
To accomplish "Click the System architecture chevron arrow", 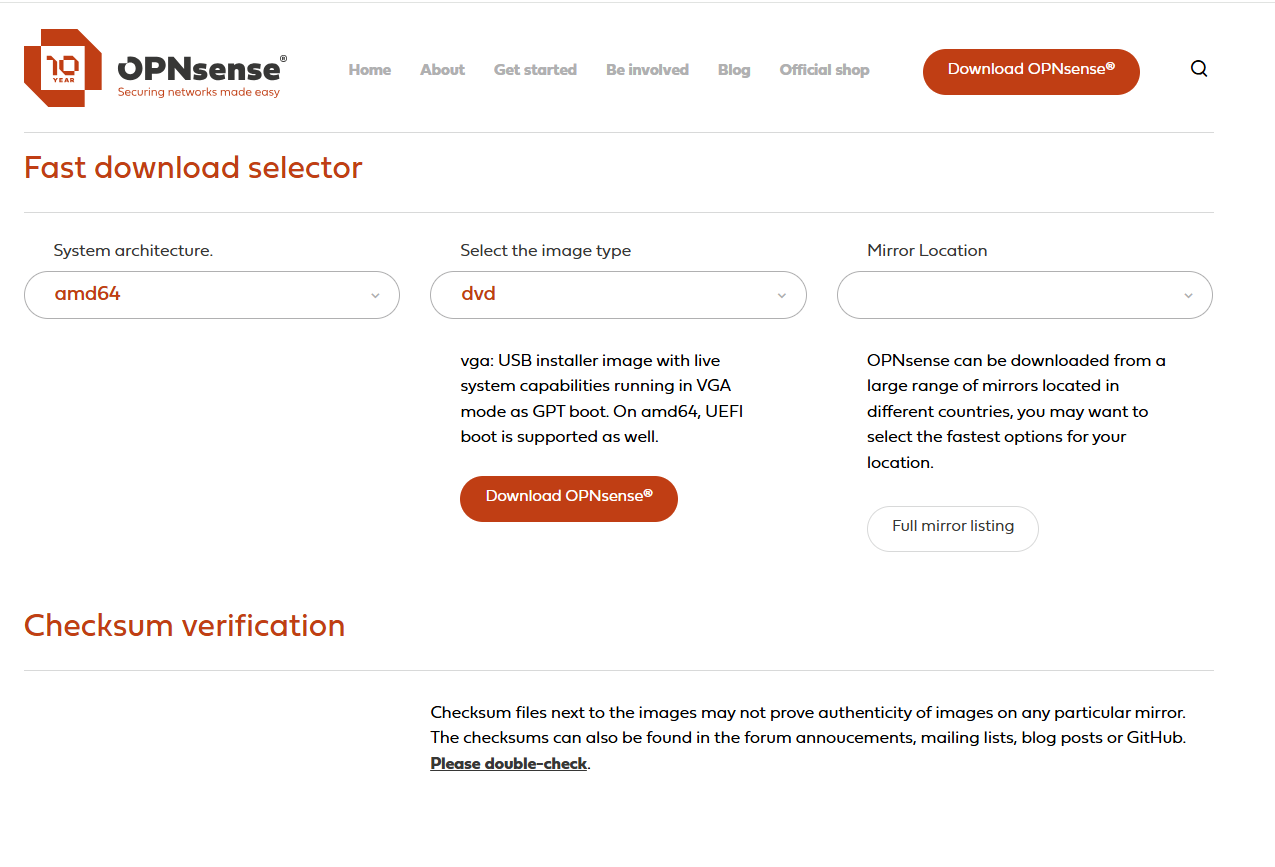I will (375, 295).
